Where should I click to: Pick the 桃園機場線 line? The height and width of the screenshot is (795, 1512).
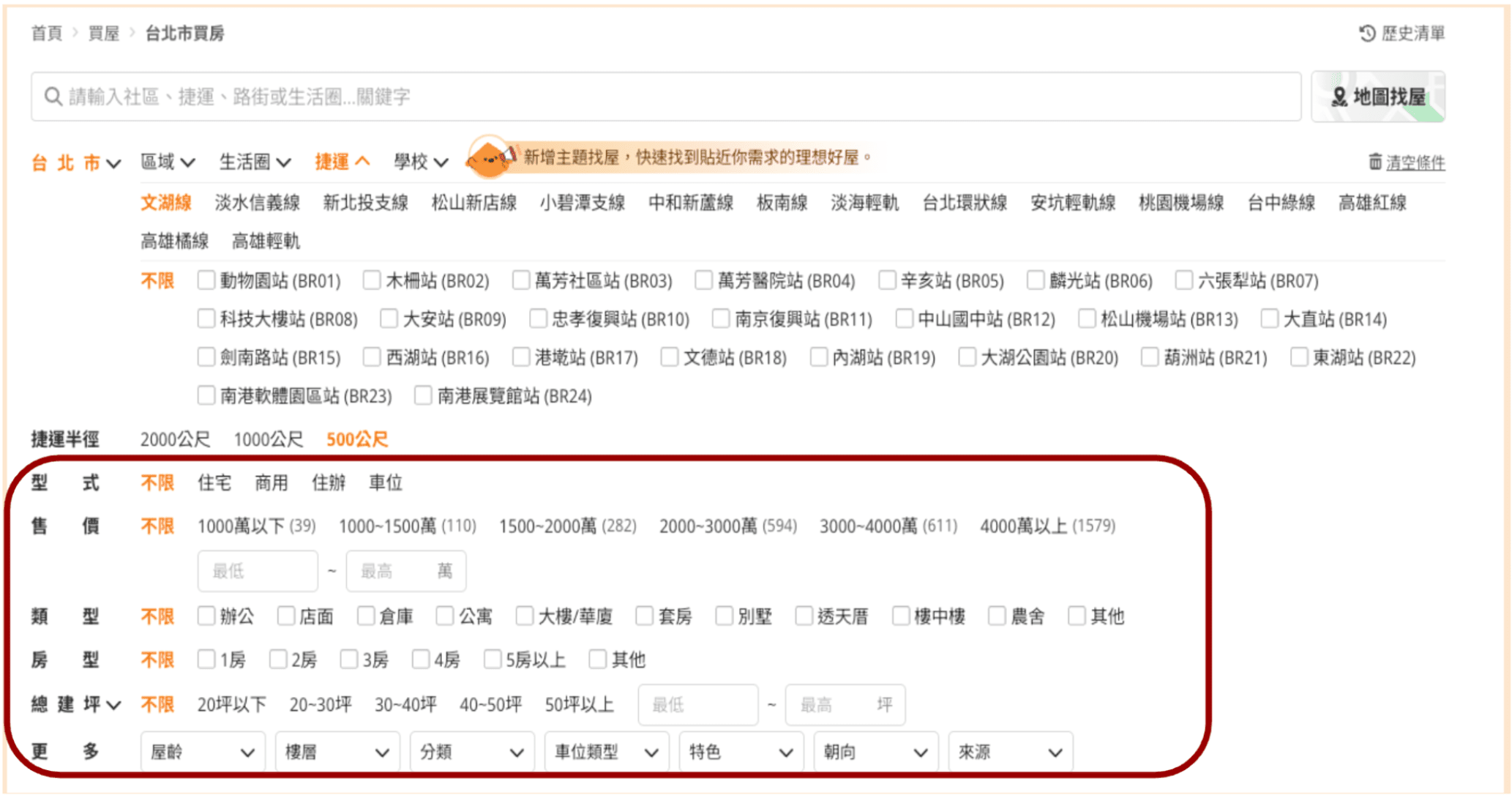(1181, 203)
